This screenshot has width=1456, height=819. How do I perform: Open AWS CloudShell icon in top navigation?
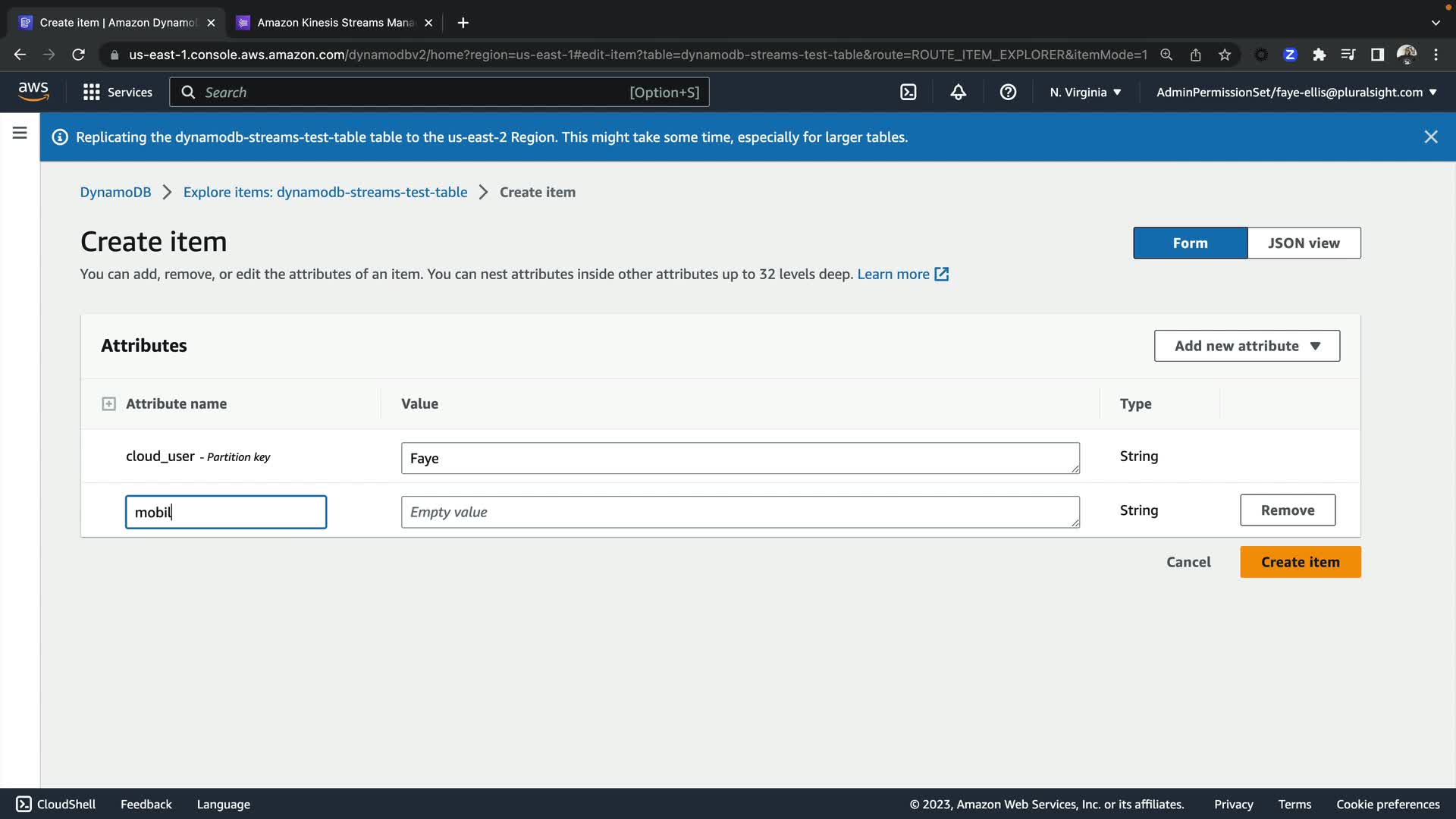908,92
